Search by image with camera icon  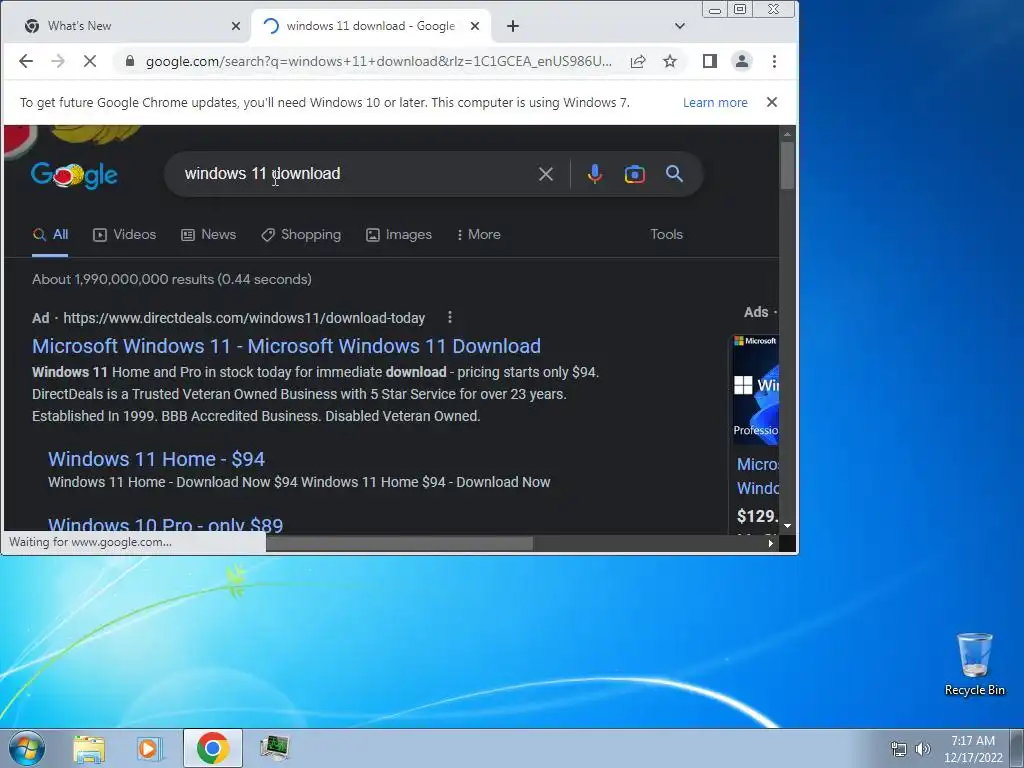(635, 174)
